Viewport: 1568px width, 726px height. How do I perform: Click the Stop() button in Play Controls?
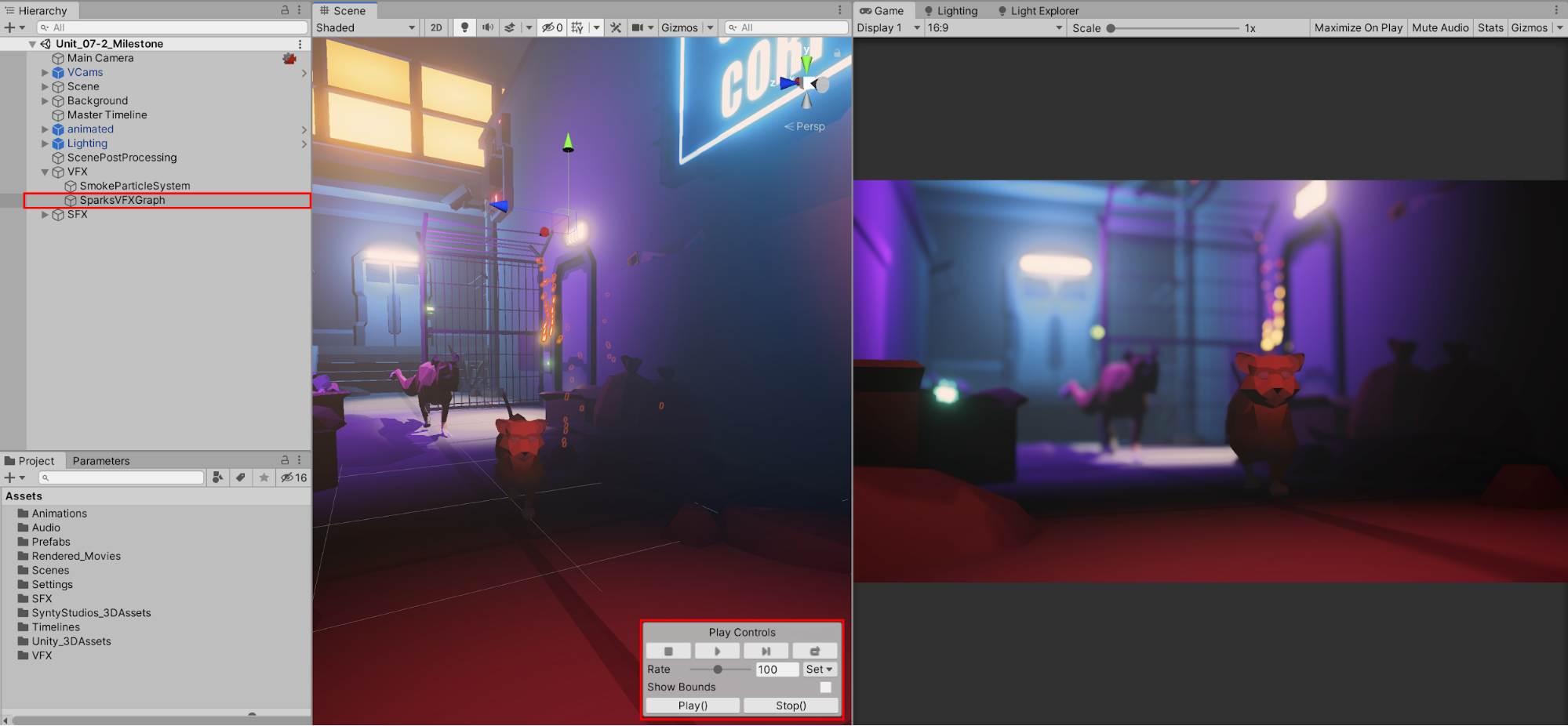click(x=791, y=706)
